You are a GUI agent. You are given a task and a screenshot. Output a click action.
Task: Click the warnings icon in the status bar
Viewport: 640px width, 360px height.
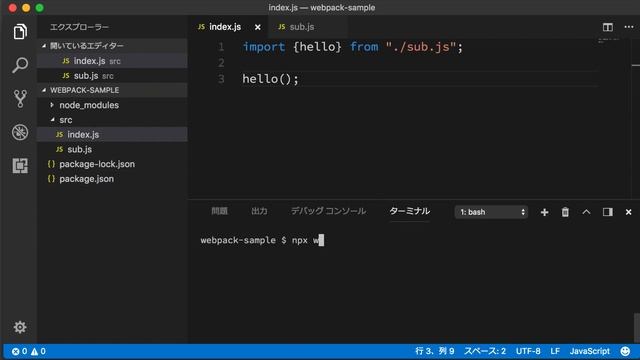tap(34, 351)
